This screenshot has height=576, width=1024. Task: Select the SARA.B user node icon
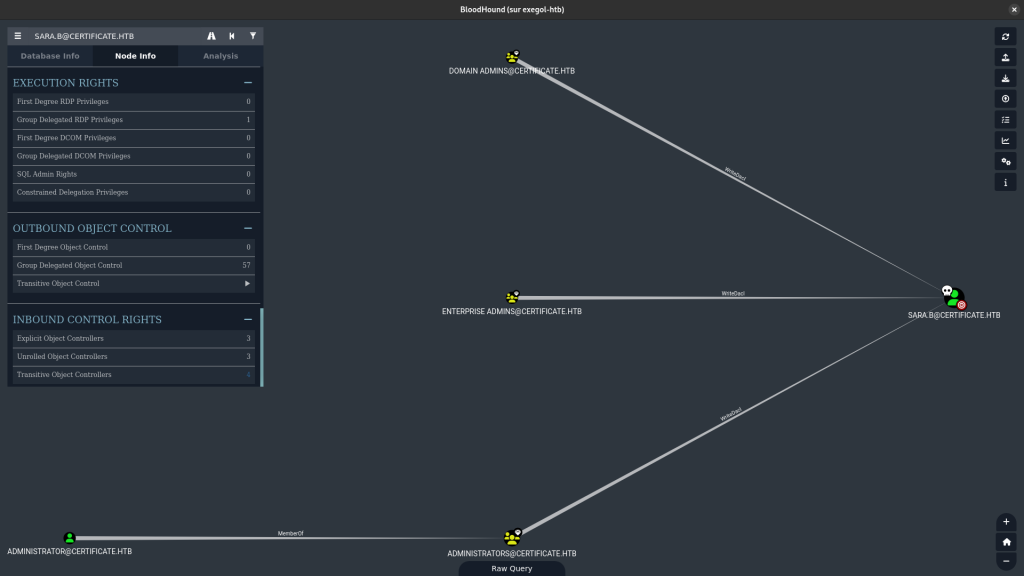953,297
